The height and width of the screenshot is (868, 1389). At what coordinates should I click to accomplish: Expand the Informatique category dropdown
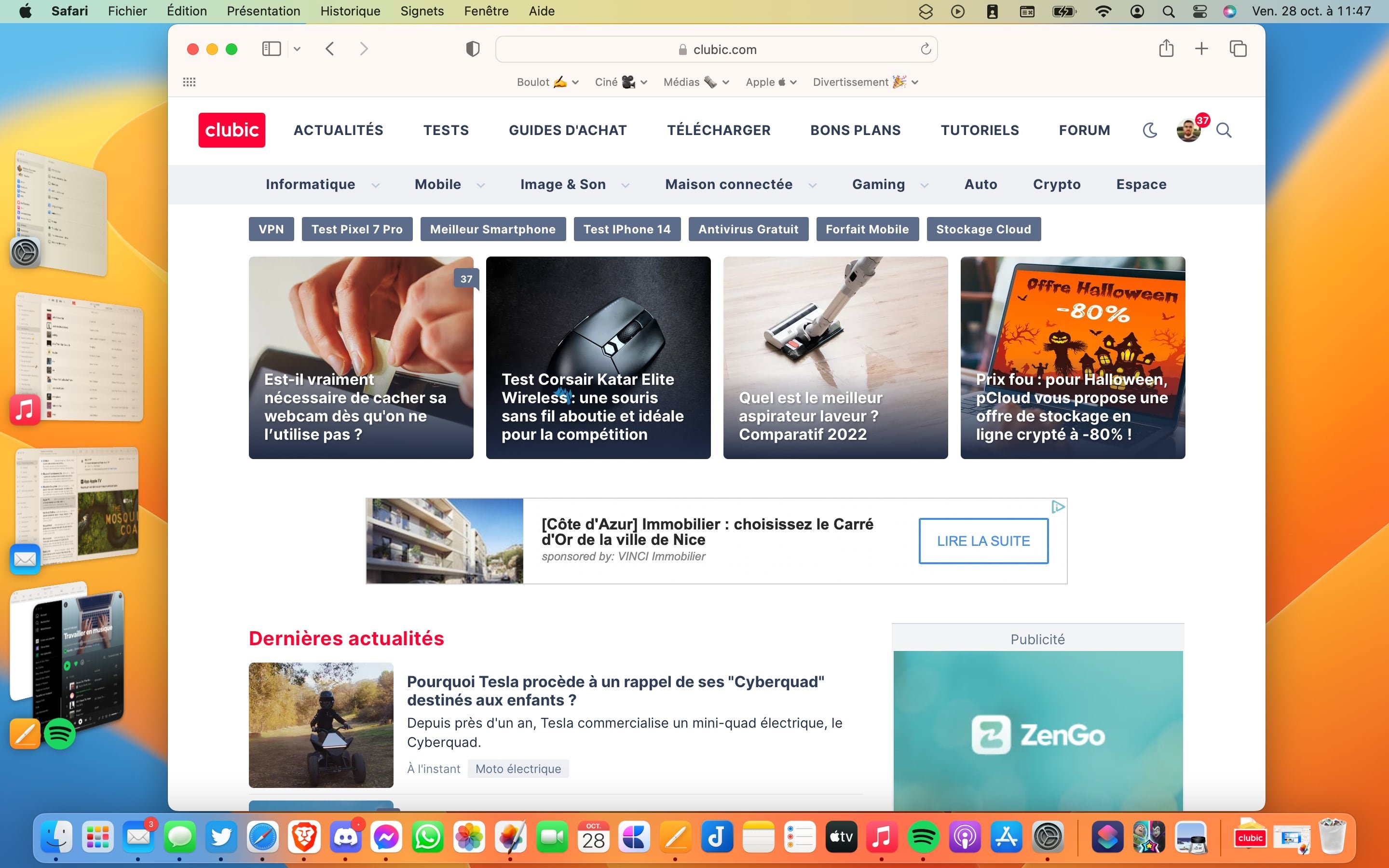(375, 185)
